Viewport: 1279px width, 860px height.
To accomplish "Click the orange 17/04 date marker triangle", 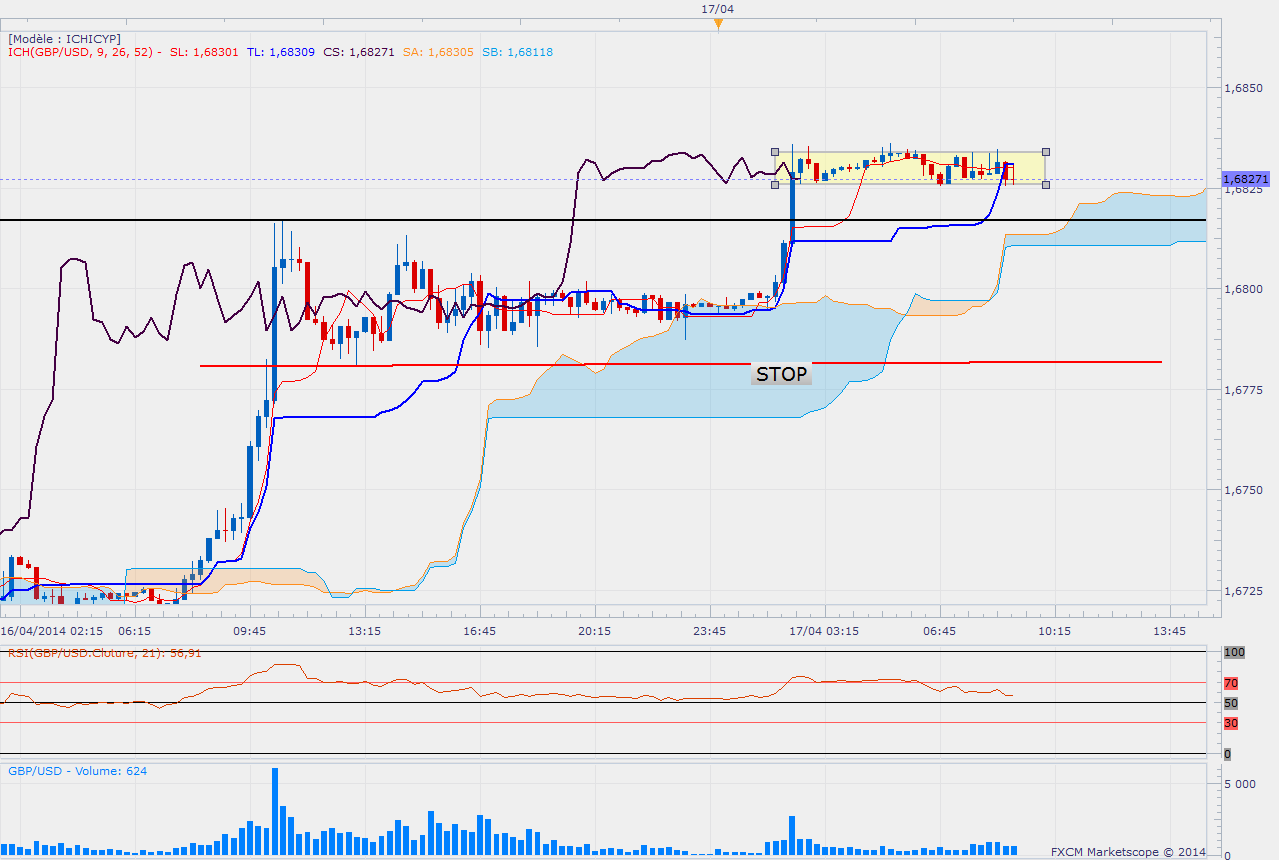I will coord(717,23).
